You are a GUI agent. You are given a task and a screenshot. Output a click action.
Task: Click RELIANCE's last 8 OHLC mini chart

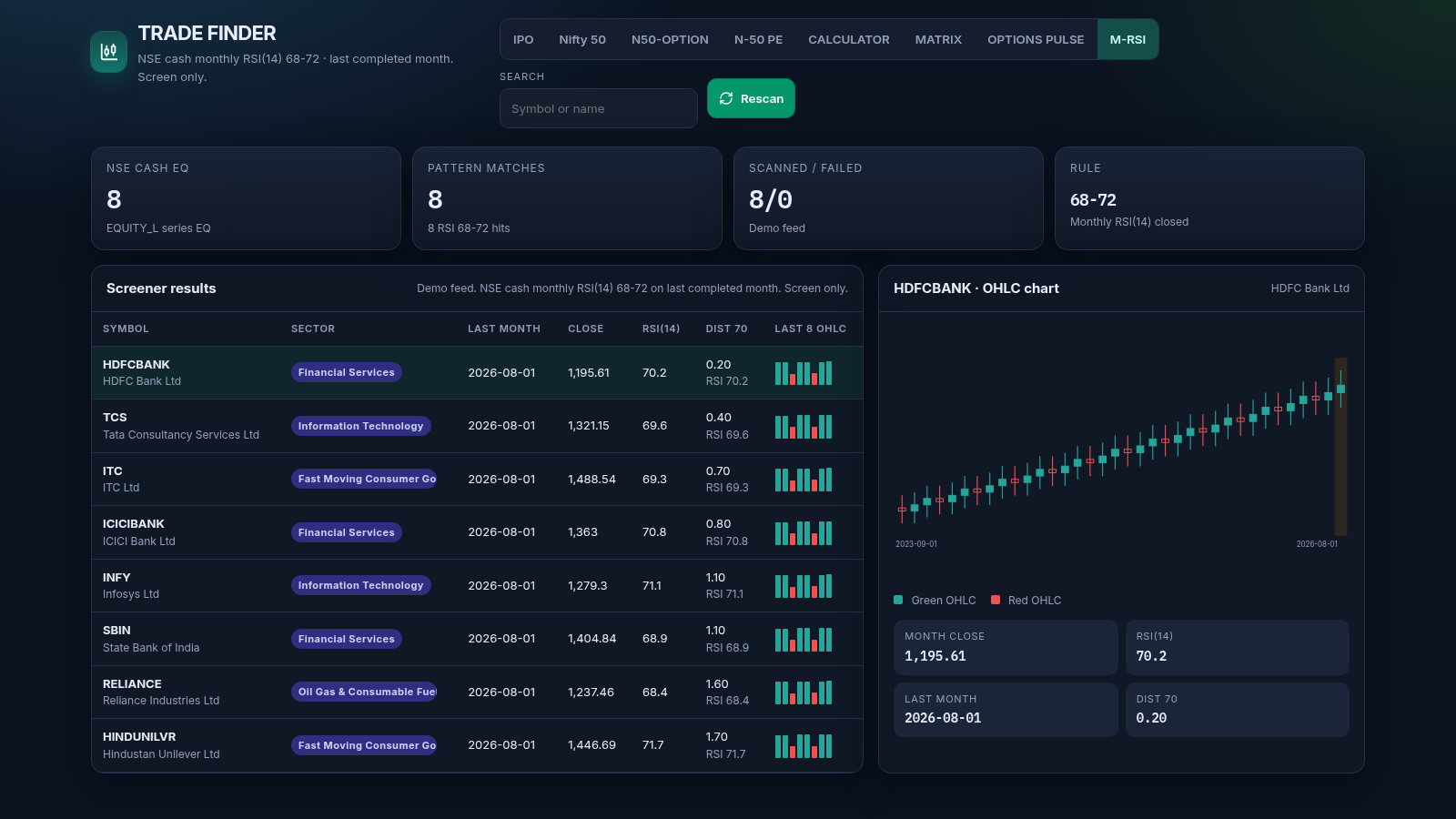point(804,693)
